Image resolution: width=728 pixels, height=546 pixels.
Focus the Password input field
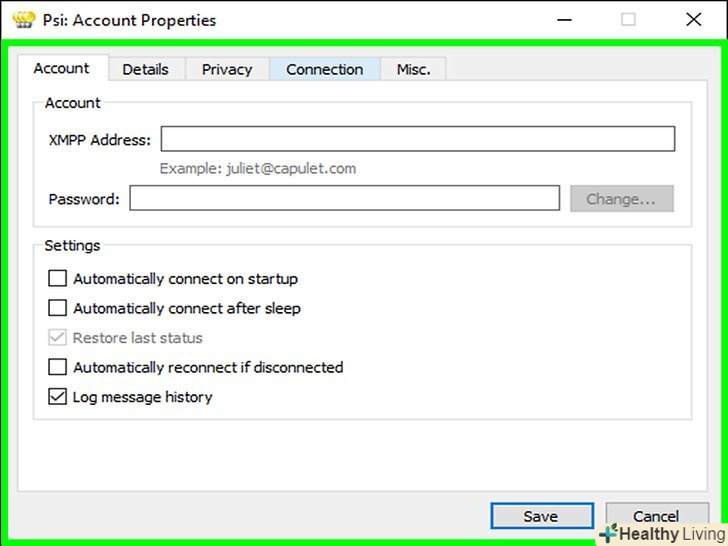[x=344, y=198]
